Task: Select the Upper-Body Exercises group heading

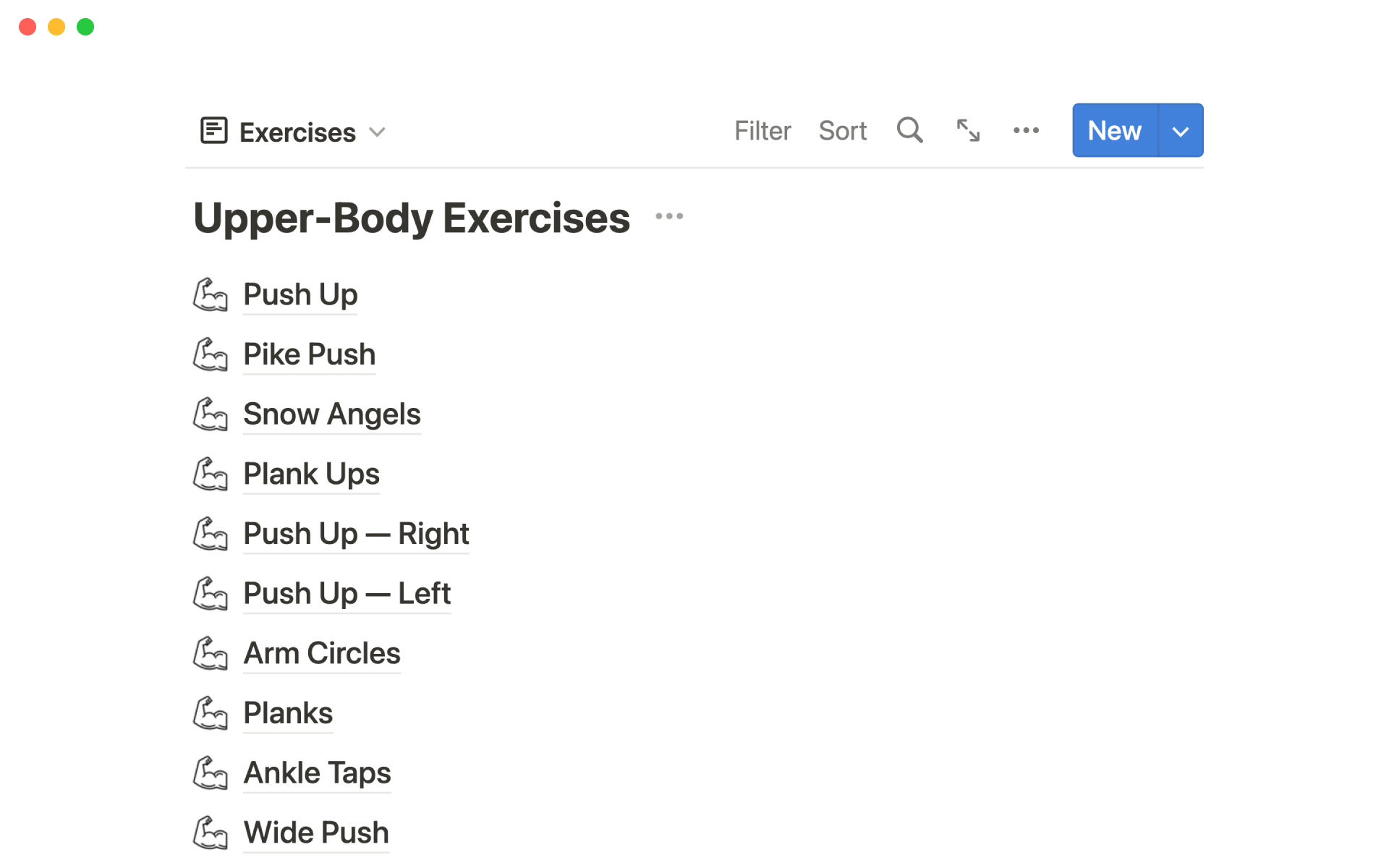Action: coord(412,218)
